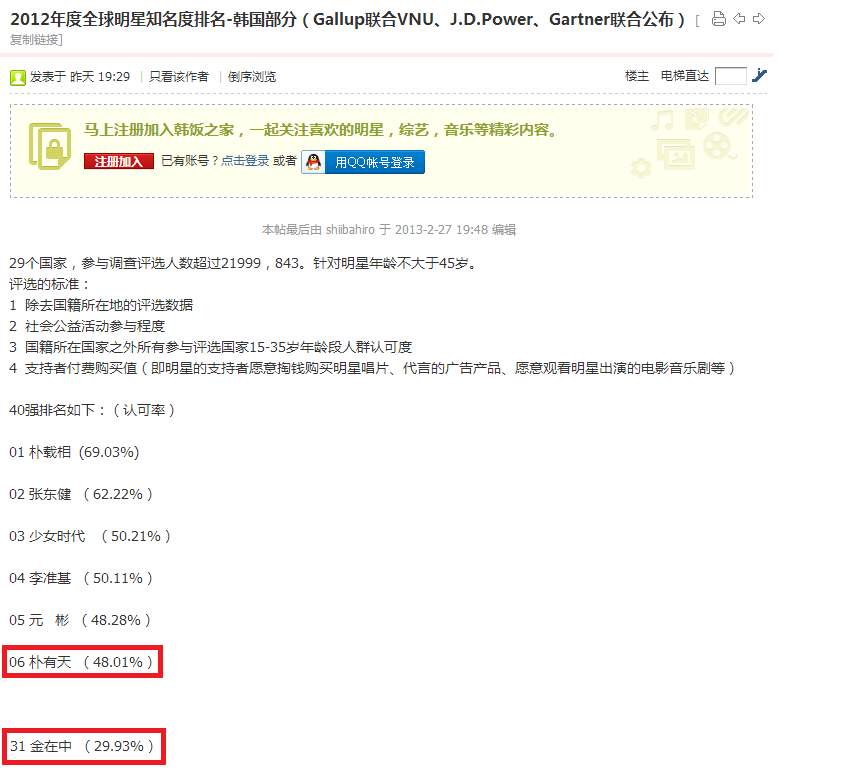Click the lock document icon

50,147
